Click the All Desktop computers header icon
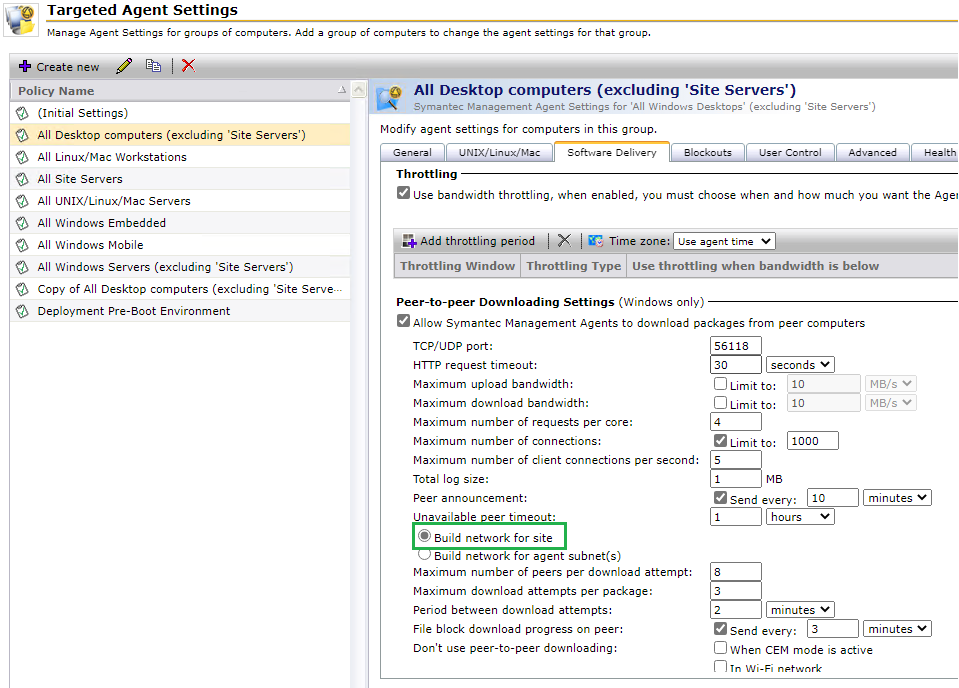The height and width of the screenshot is (688, 959). (x=390, y=98)
